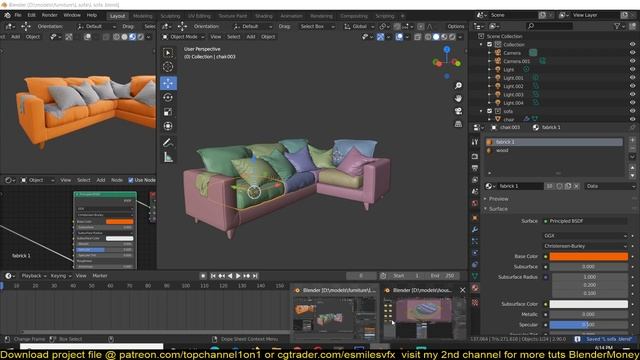
Task: Select the wood material slot
Action: pos(554,151)
